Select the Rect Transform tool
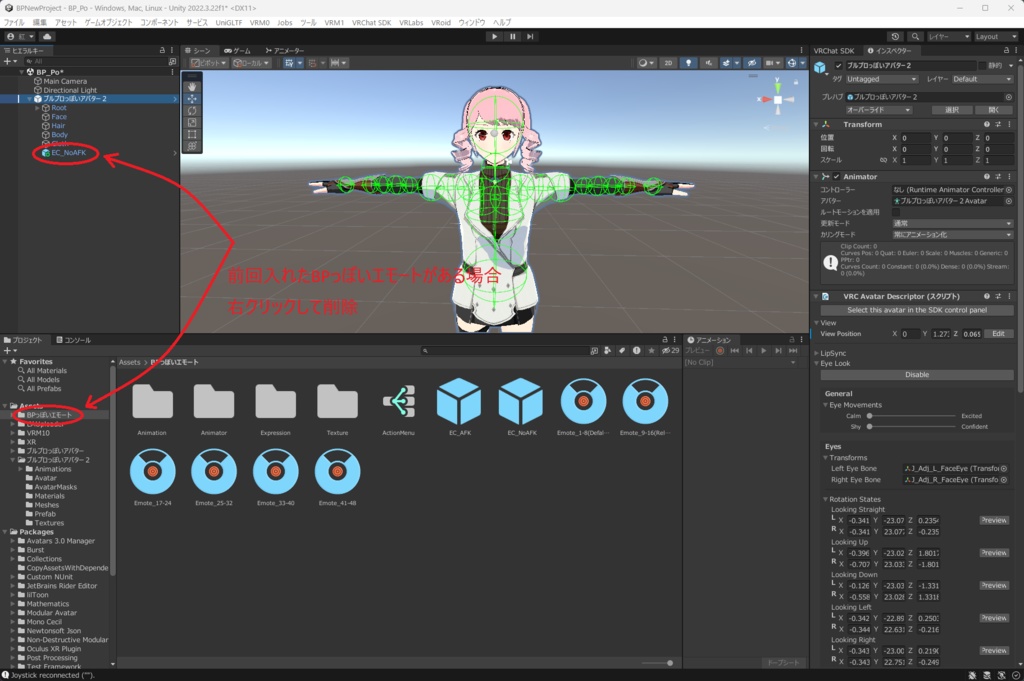1024x681 pixels. pos(192,132)
